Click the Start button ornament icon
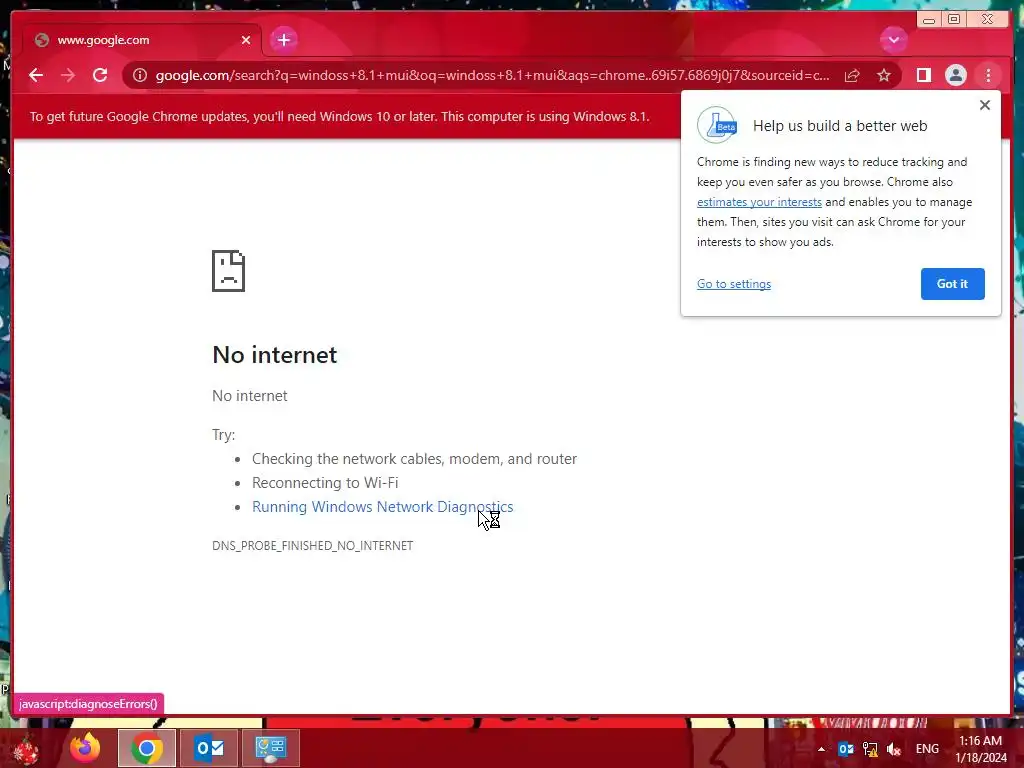The height and width of the screenshot is (768, 1024). coord(26,749)
